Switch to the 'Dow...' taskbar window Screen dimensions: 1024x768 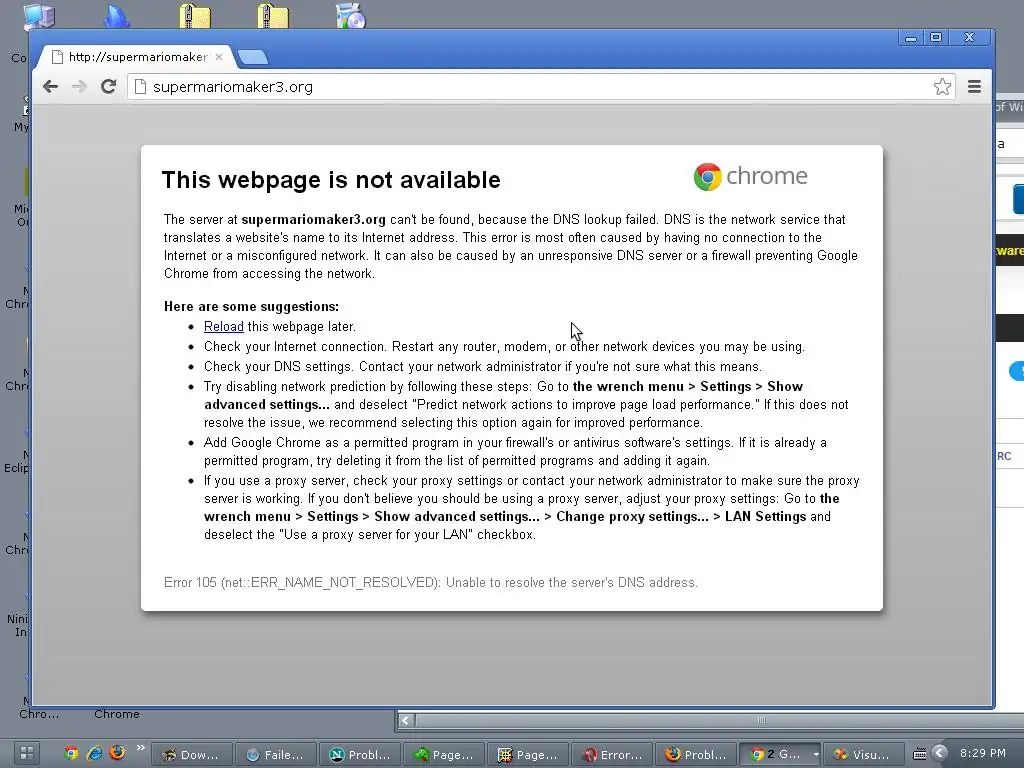(192, 755)
